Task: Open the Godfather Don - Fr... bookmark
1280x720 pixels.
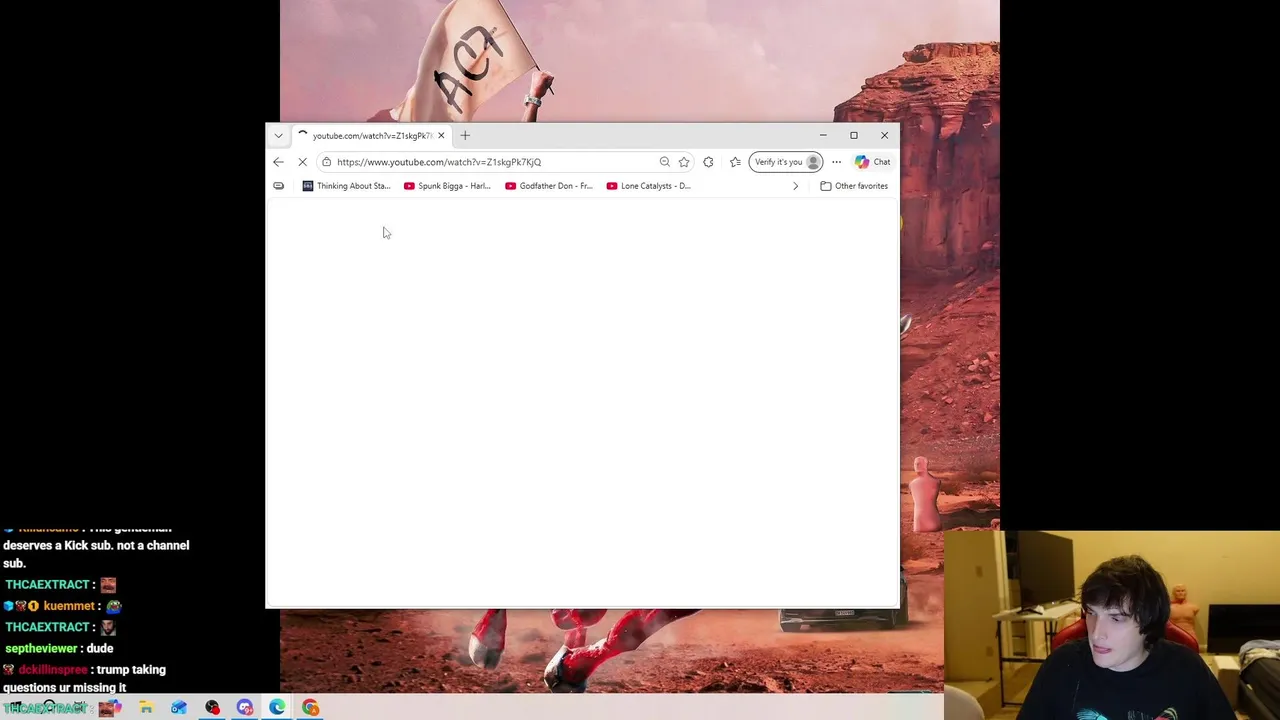Action: click(x=549, y=186)
